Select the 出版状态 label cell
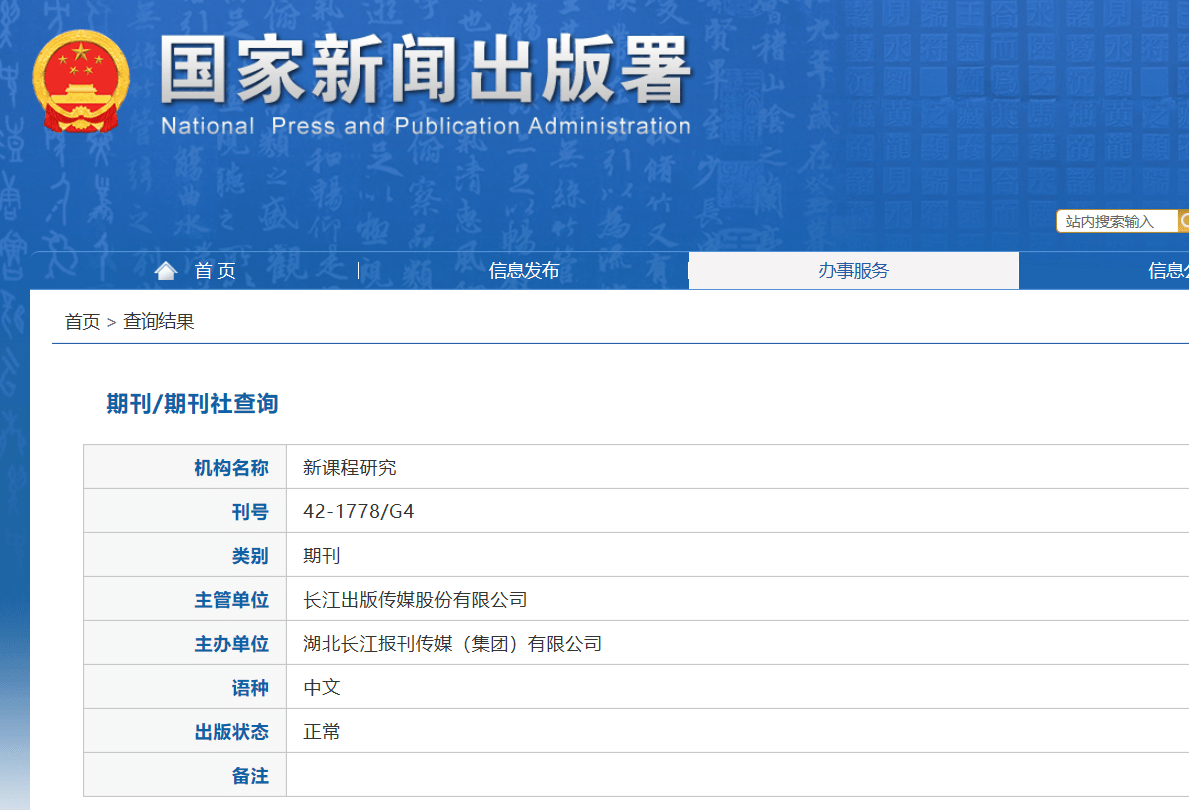Viewport: 1189px width, 810px height. 185,731
